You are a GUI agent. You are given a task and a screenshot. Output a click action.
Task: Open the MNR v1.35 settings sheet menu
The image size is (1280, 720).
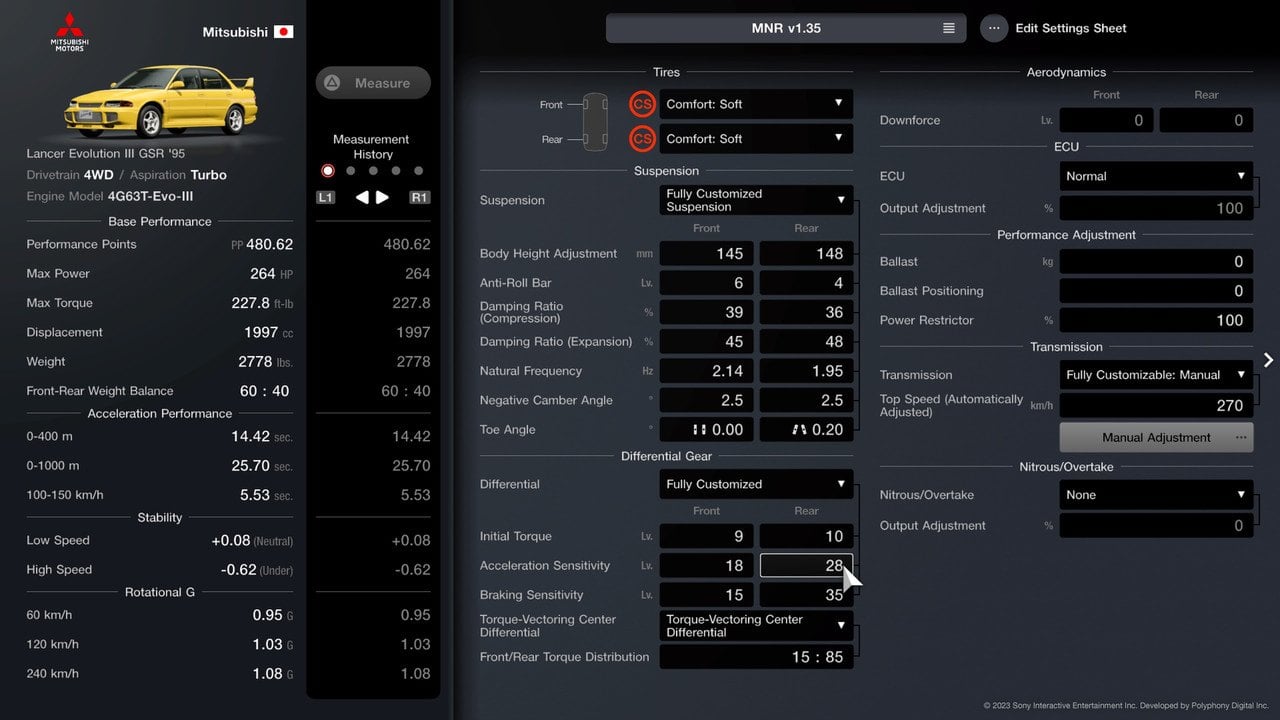coord(786,28)
